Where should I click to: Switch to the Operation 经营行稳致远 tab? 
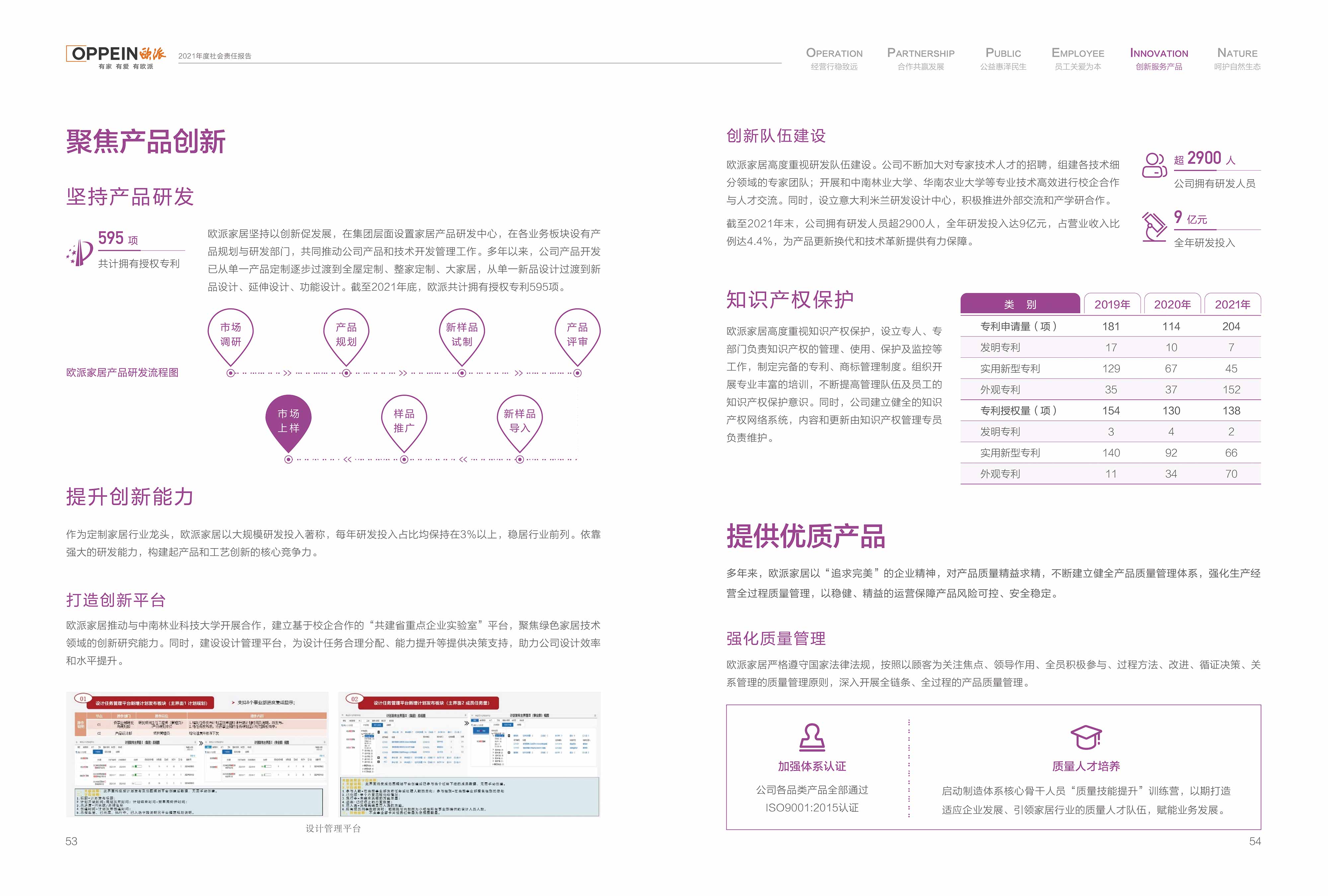[834, 59]
